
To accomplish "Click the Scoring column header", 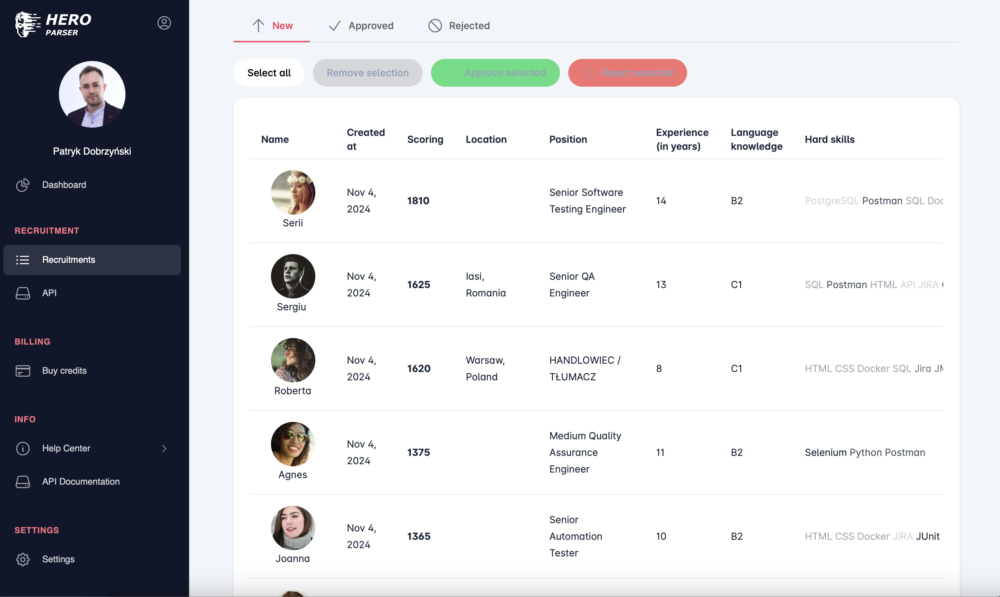I will 425,140.
